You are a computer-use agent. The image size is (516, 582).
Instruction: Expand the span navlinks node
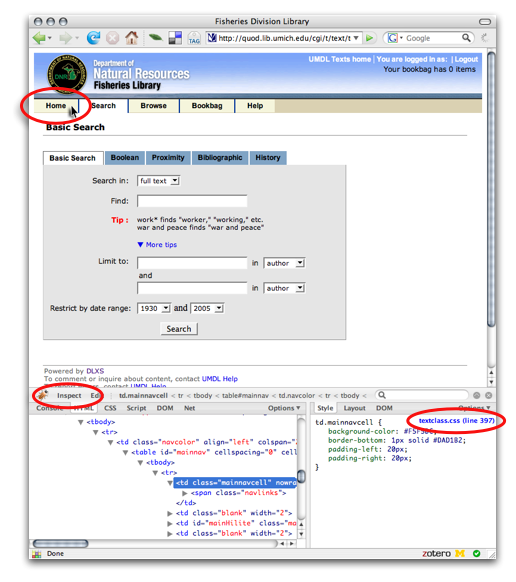point(184,493)
